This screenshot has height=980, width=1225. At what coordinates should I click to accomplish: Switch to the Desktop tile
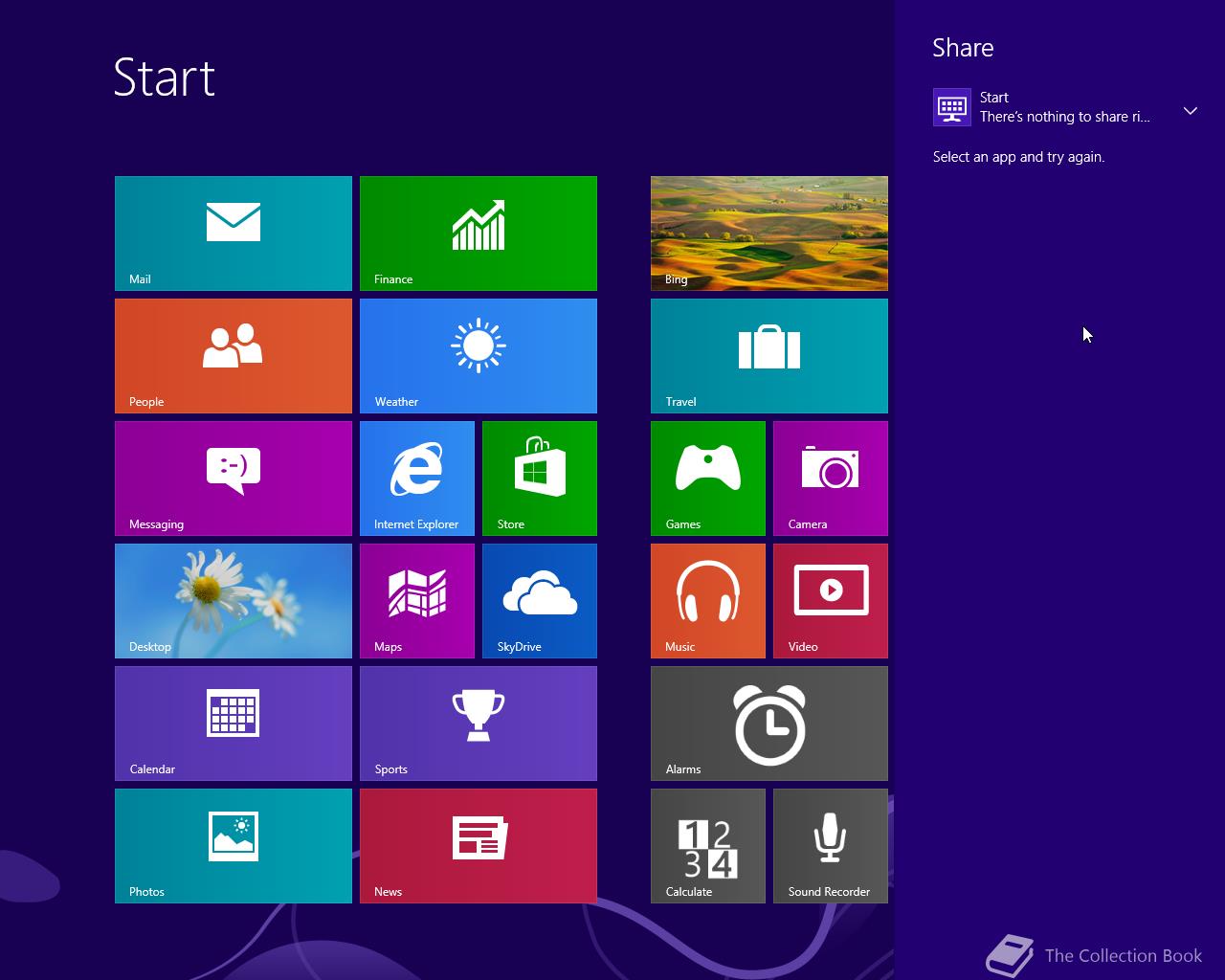(234, 601)
